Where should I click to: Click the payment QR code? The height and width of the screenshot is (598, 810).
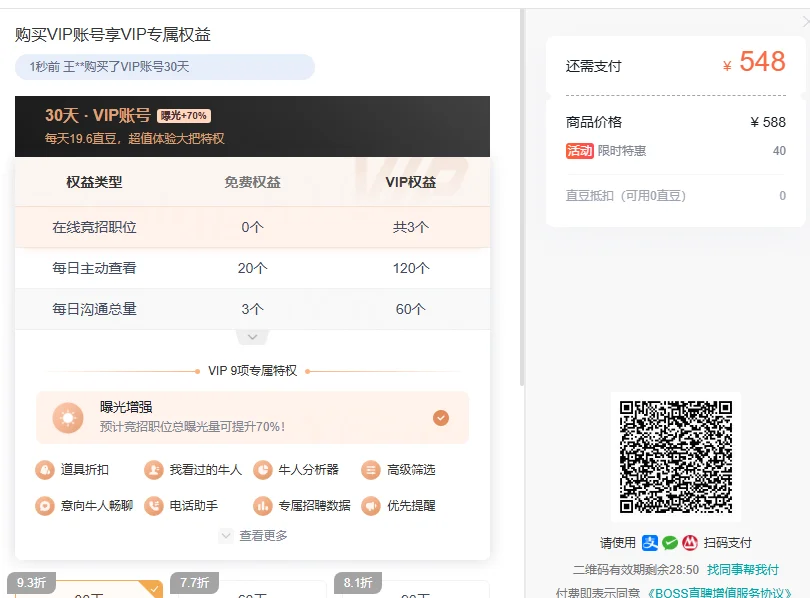pos(676,457)
